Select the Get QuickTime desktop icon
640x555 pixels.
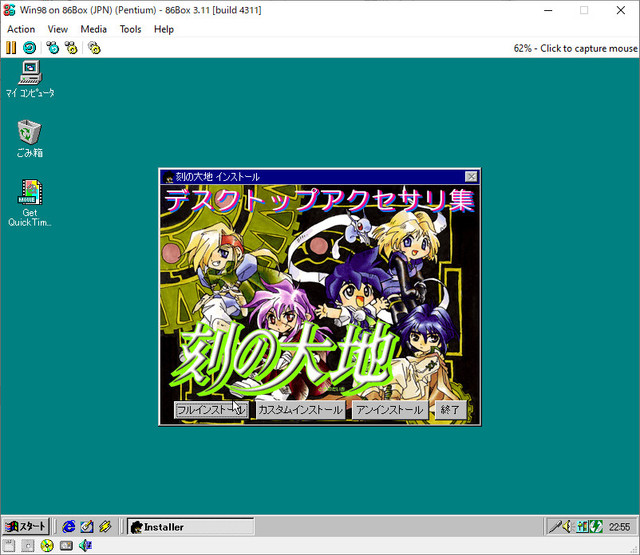click(x=30, y=203)
